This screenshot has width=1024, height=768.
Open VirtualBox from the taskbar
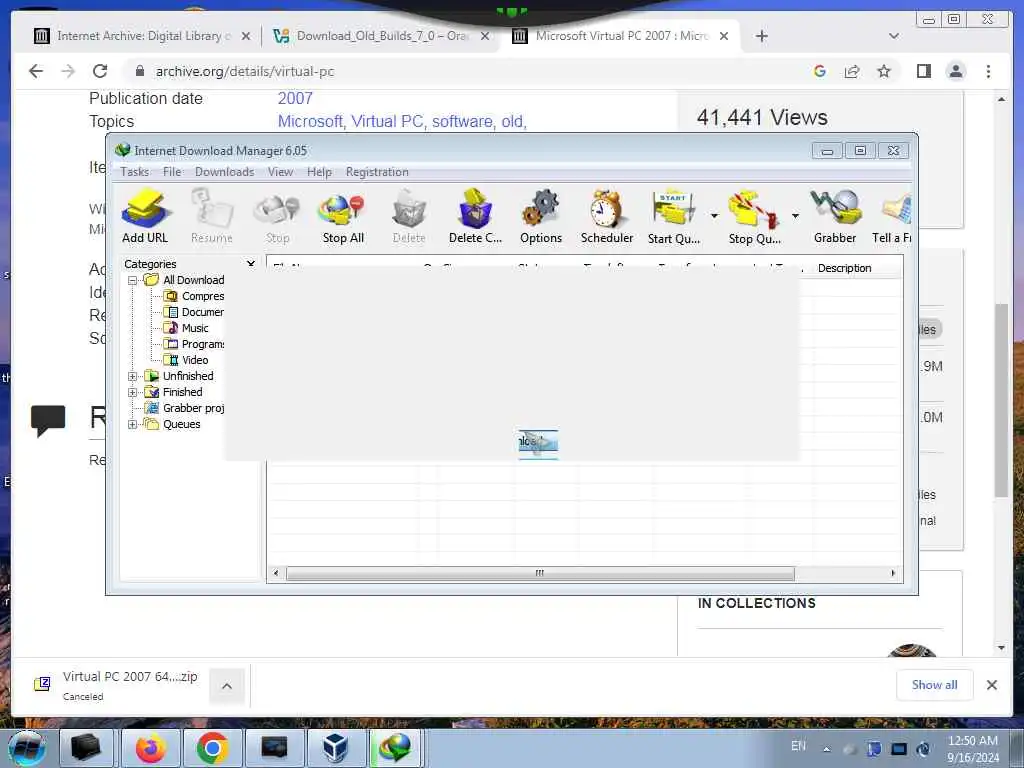click(335, 748)
